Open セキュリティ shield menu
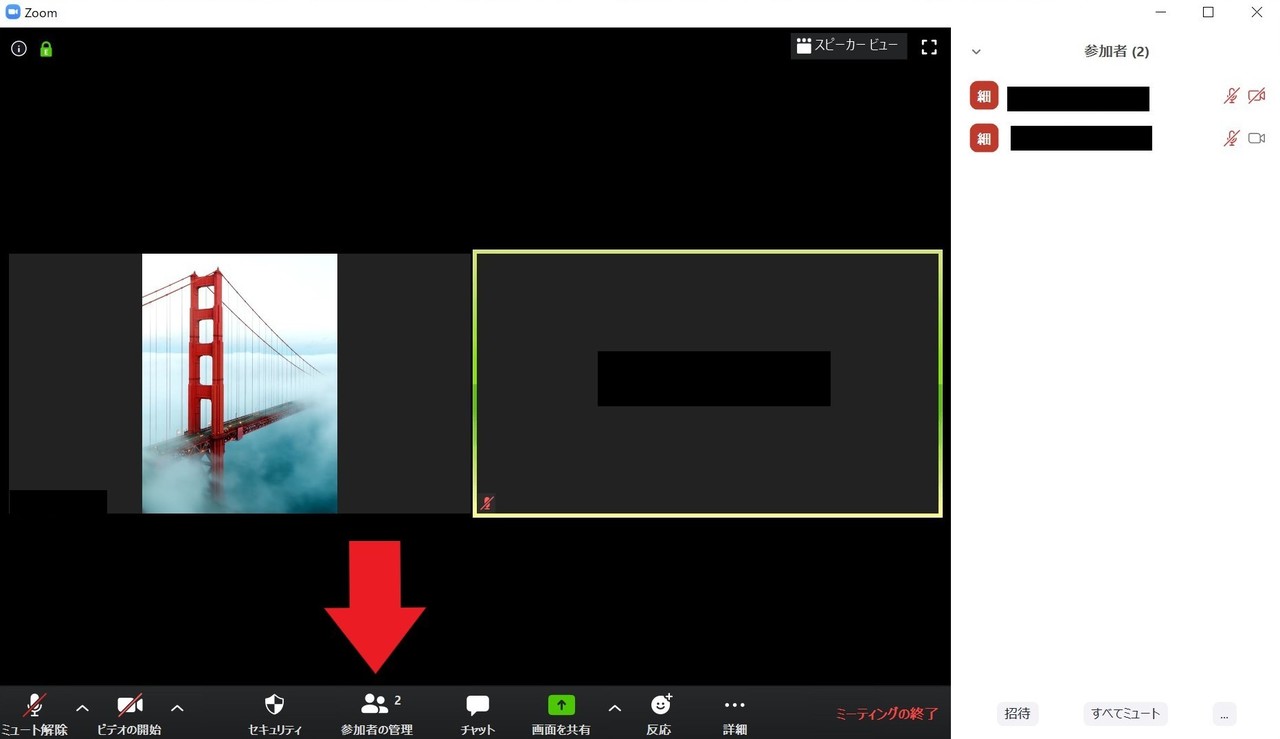 coord(275,714)
